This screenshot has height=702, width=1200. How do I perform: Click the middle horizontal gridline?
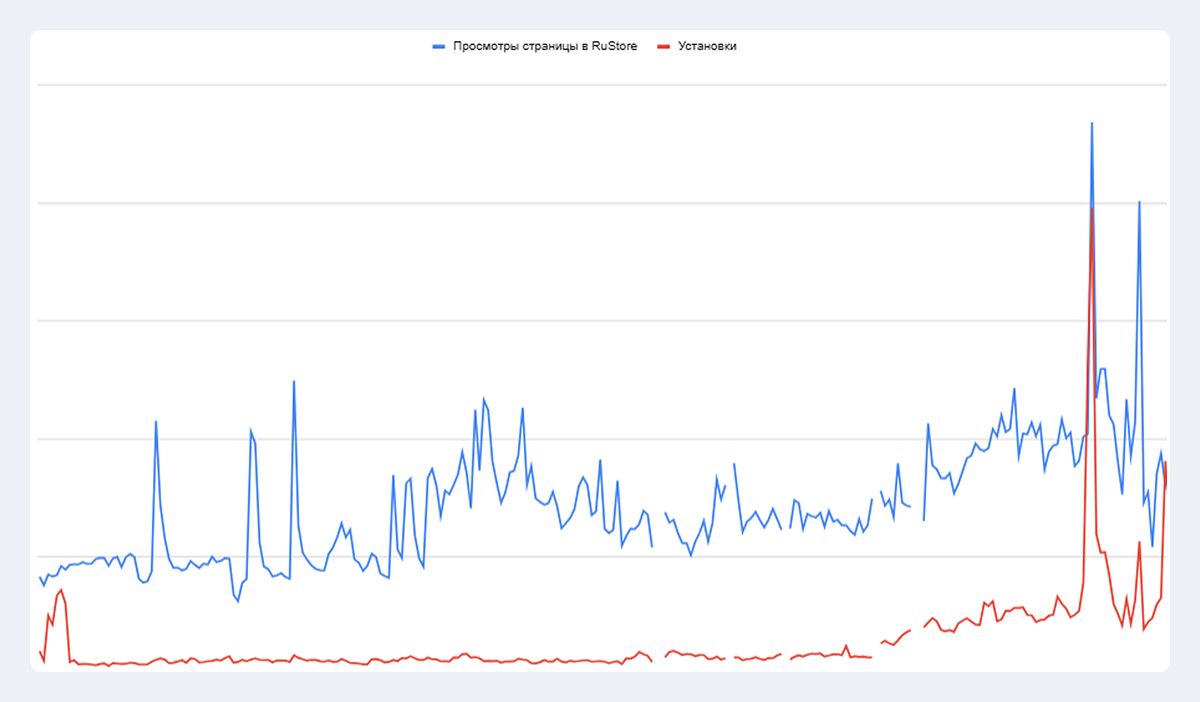coord(600,321)
